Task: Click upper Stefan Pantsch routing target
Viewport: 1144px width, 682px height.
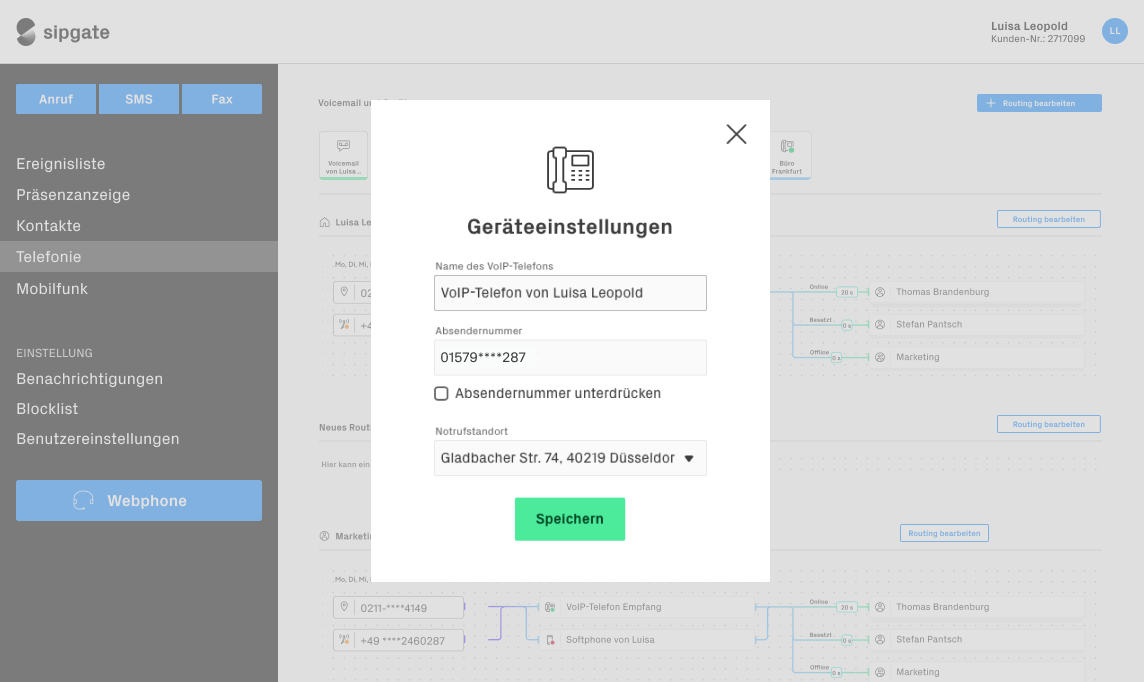Action: pyautogui.click(x=976, y=325)
